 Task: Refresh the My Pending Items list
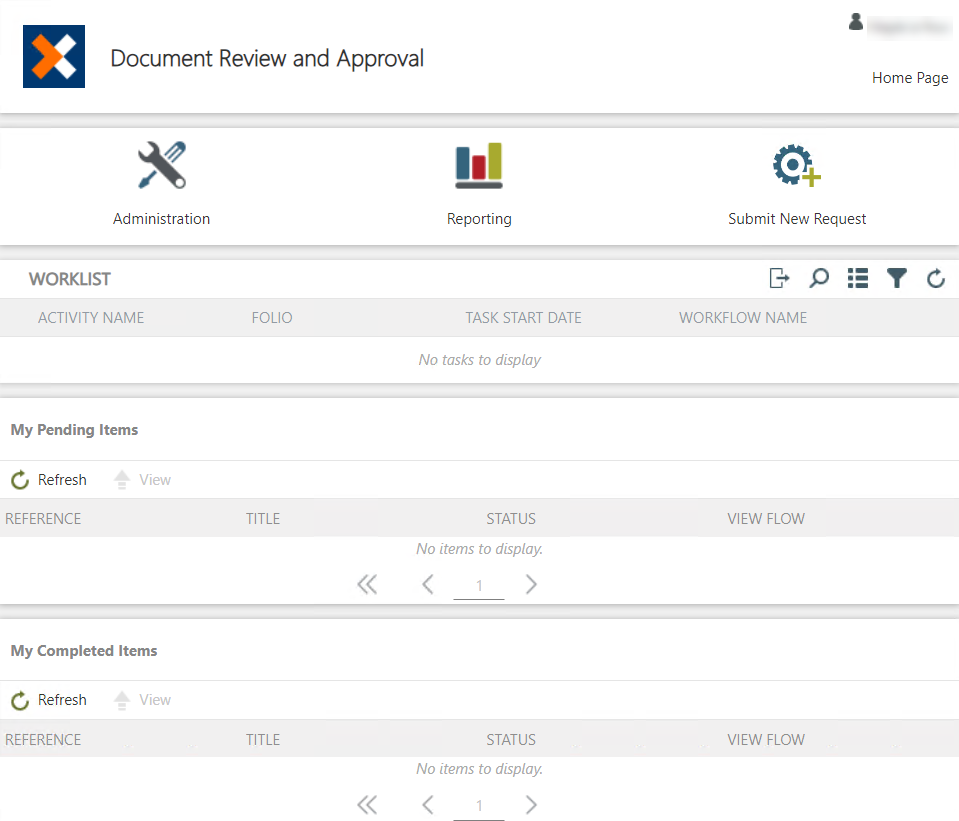(49, 480)
